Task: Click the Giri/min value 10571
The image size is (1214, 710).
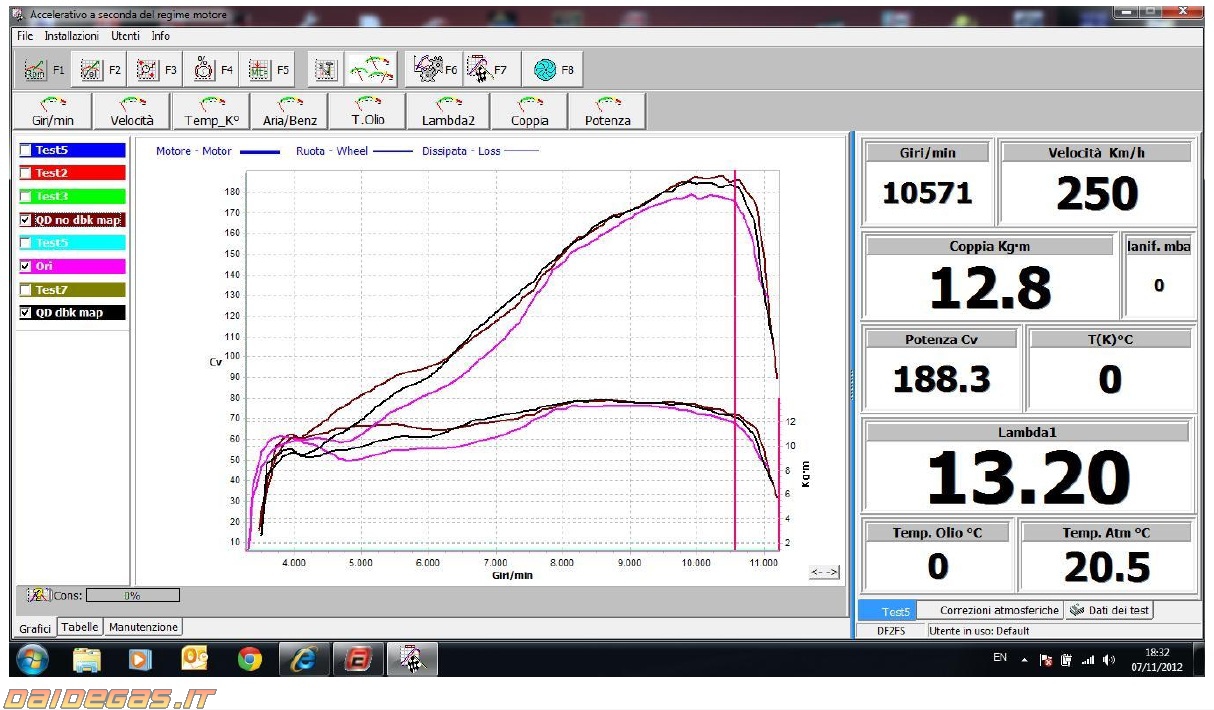Action: tap(927, 193)
